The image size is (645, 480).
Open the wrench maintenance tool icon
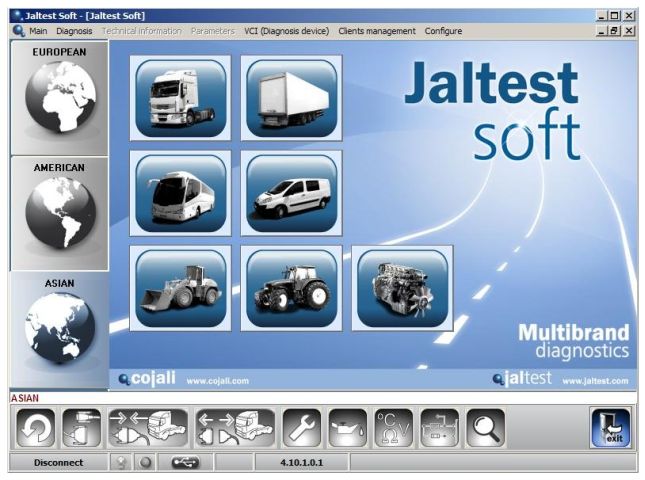click(302, 428)
